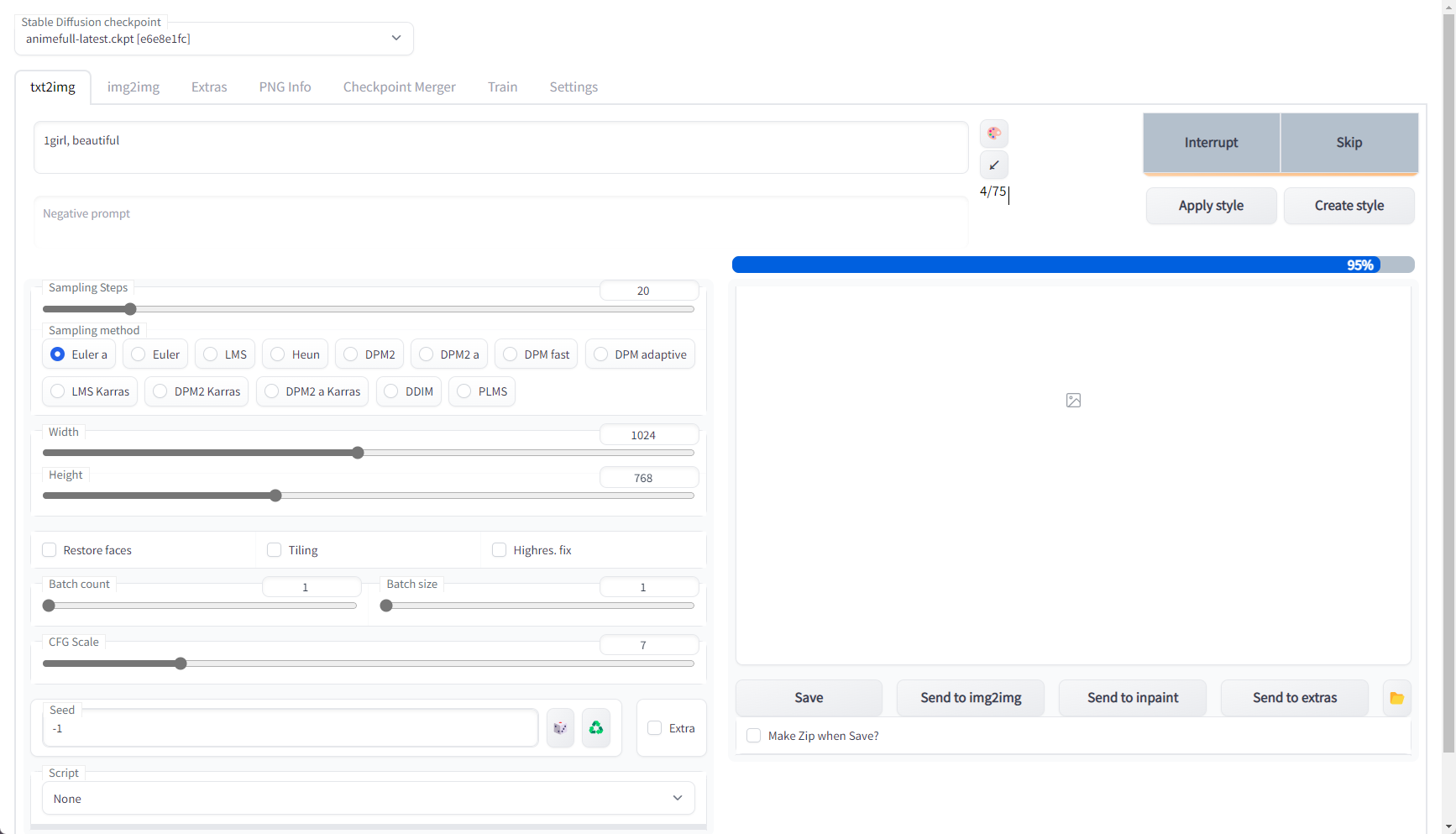1456x834 pixels.
Task: Expand the Script dropdown showing None
Action: (369, 799)
